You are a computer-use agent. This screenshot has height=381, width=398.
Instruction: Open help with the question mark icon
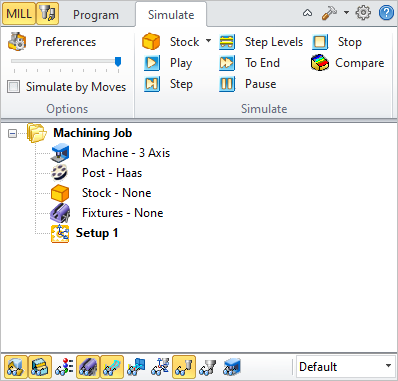tap(386, 13)
